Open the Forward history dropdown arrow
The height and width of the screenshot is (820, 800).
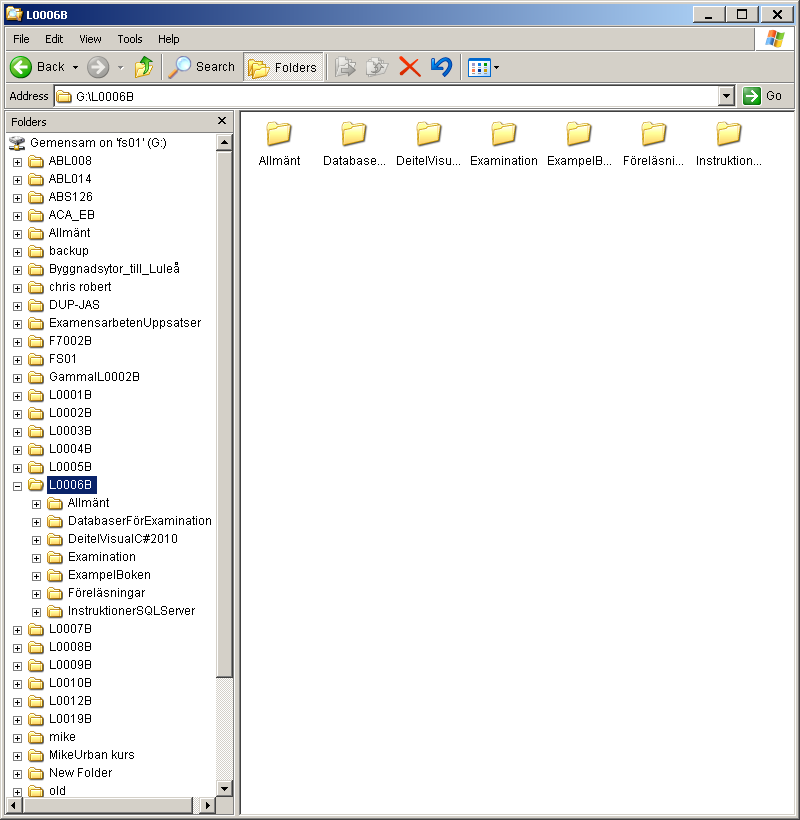pyautogui.click(x=121, y=67)
